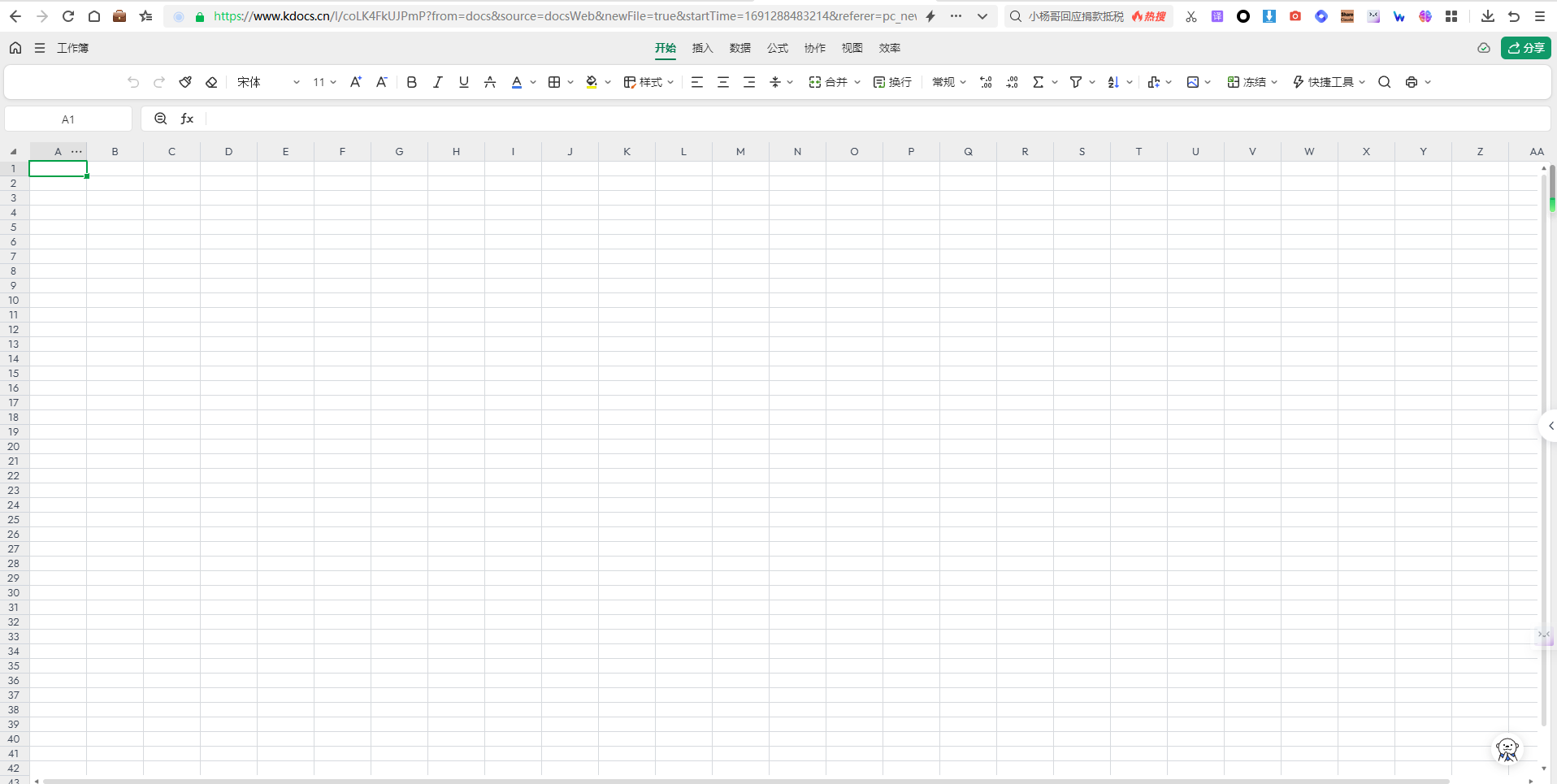The height and width of the screenshot is (784, 1557).
Task: Expand the right side panel arrow
Action: coord(1550,426)
